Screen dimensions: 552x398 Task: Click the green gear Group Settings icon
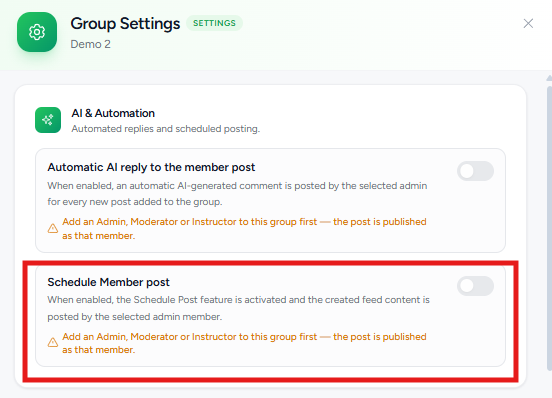pyautogui.click(x=37, y=32)
